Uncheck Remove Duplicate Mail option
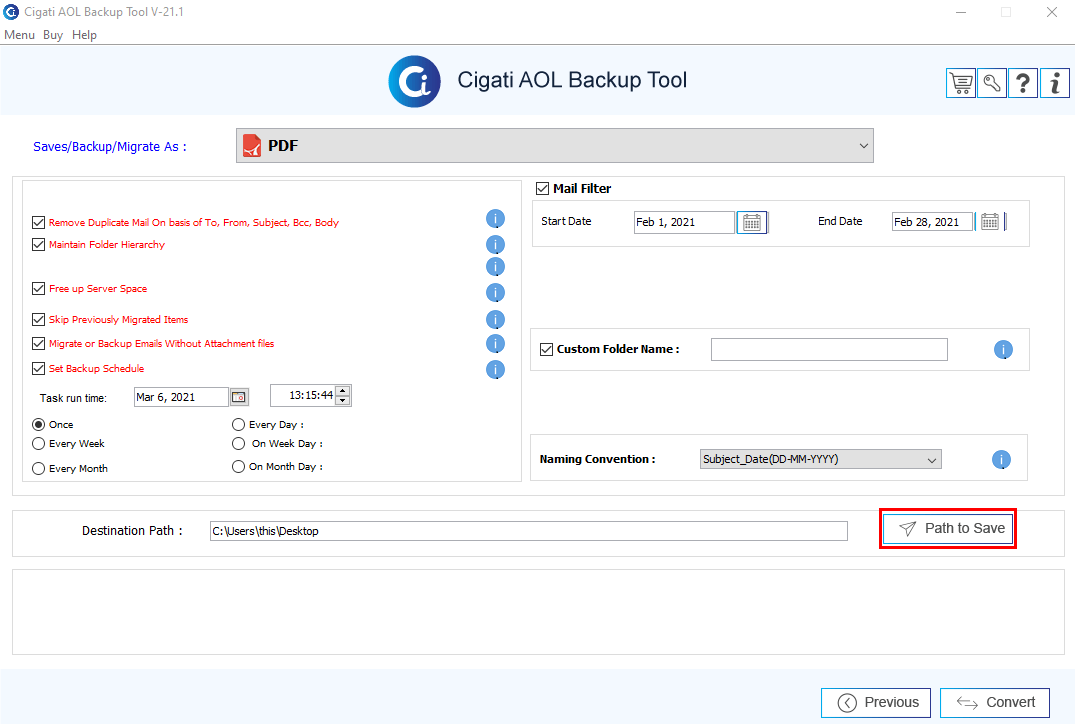 point(38,222)
